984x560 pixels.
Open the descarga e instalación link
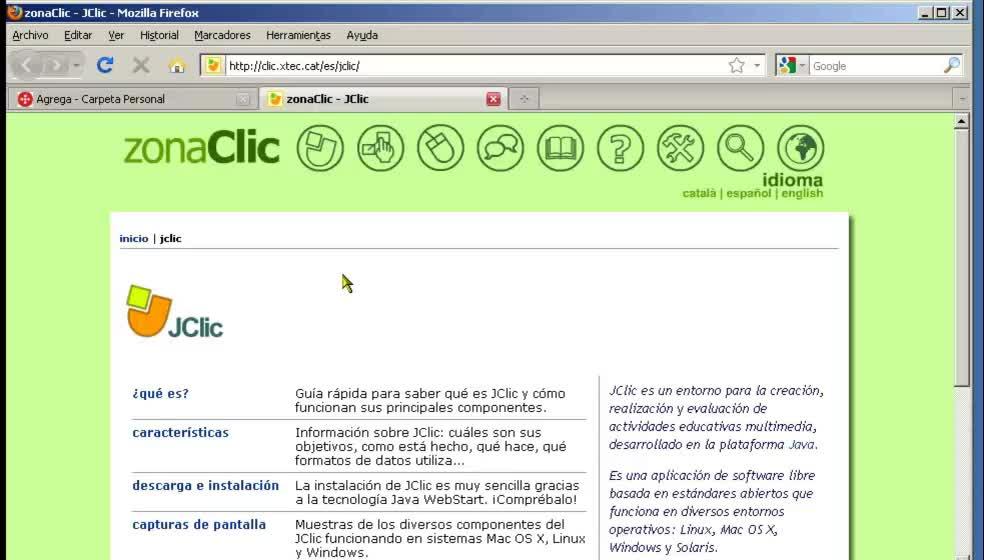click(205, 485)
